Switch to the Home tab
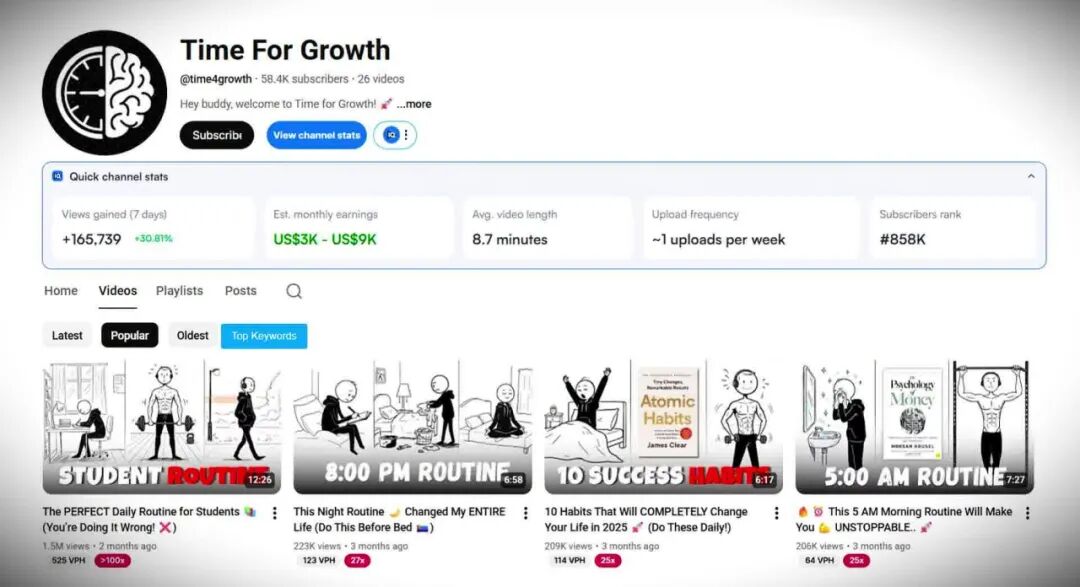The height and width of the screenshot is (587, 1080). click(x=61, y=291)
